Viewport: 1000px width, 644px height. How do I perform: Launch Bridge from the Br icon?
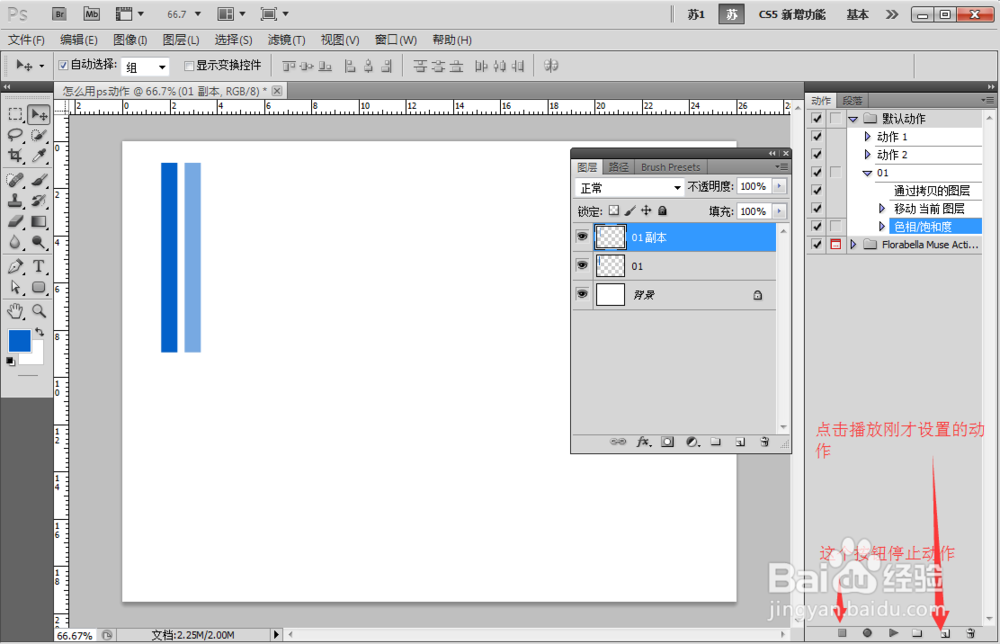tap(59, 13)
